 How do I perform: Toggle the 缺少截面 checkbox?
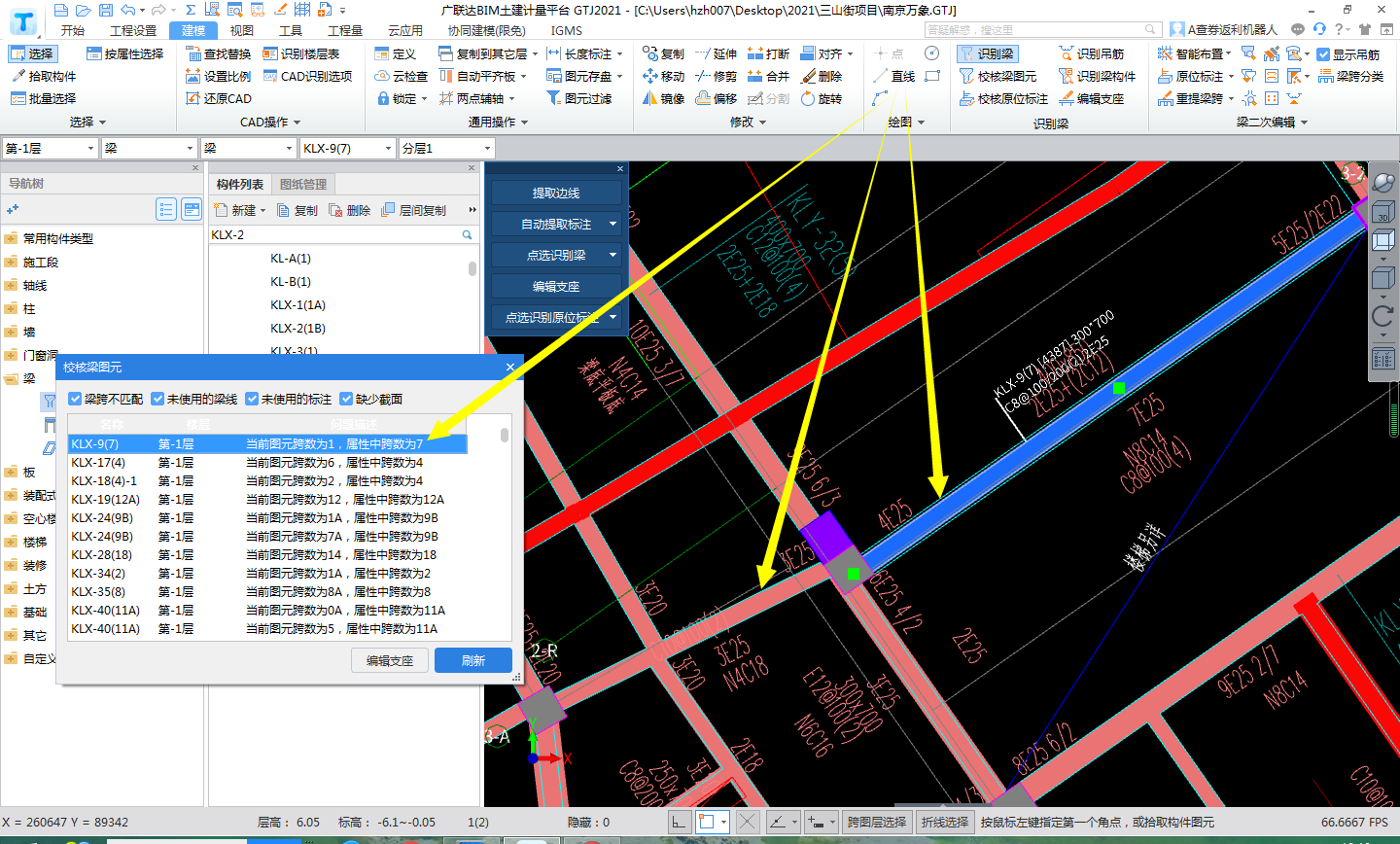point(346,399)
